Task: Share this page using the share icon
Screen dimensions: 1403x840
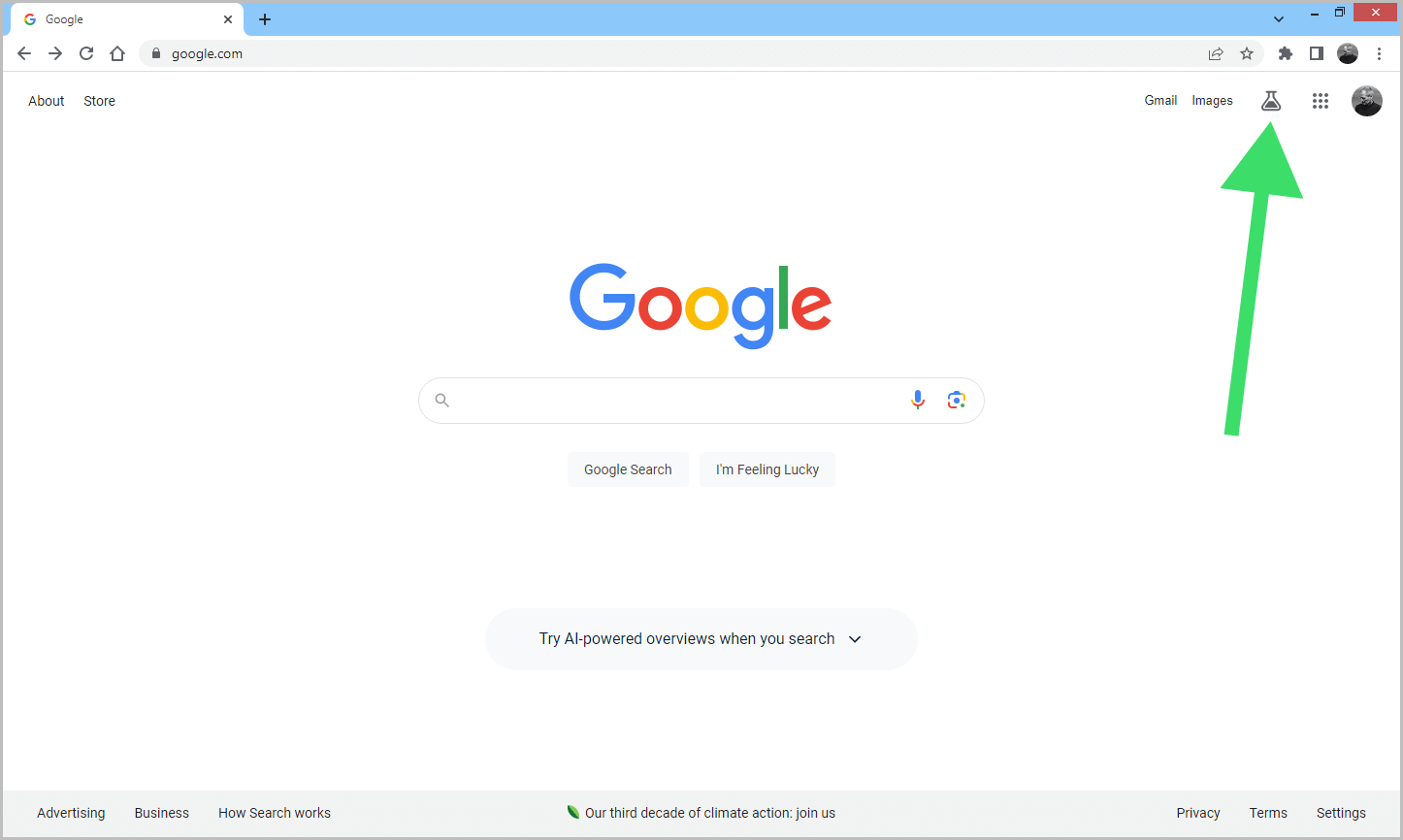Action: pyautogui.click(x=1216, y=53)
